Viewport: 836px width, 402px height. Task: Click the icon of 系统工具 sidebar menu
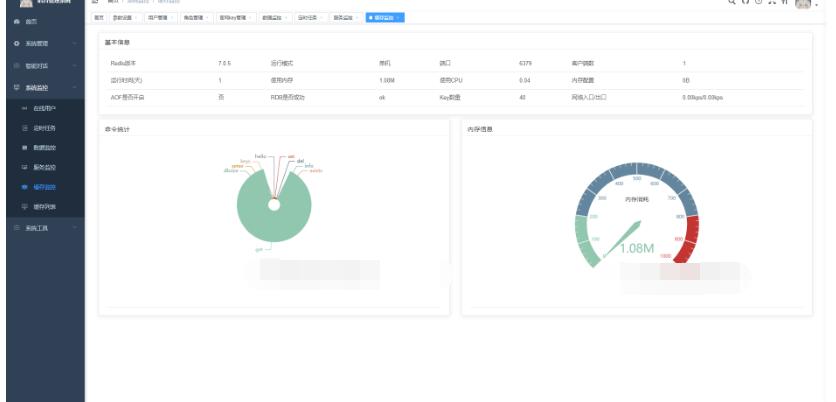pos(17,228)
